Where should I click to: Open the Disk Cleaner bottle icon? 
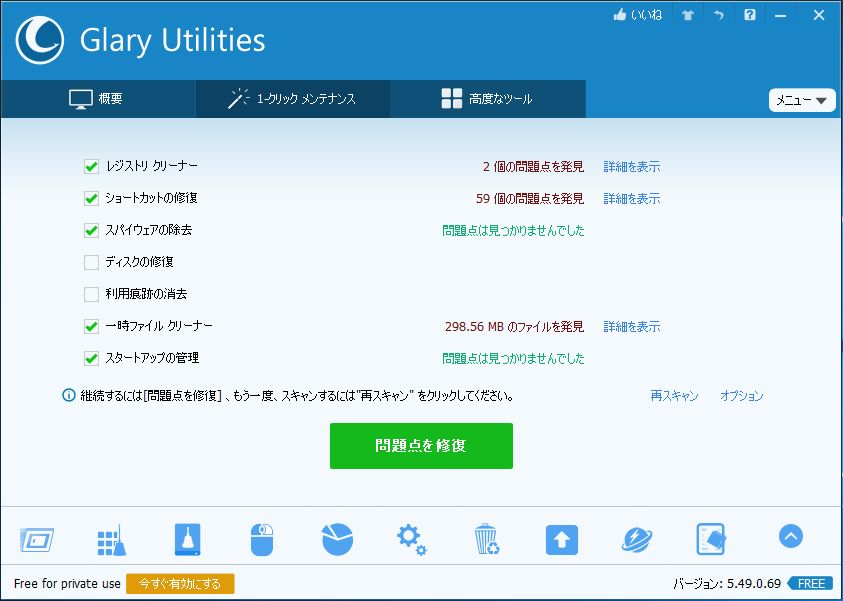187,537
